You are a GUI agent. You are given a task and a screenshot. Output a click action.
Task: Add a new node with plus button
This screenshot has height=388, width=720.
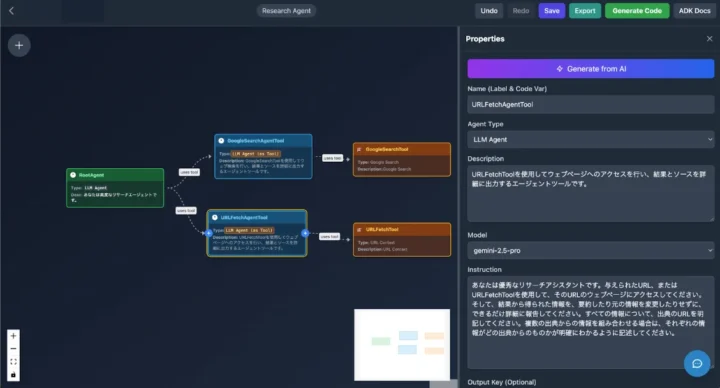(19, 45)
